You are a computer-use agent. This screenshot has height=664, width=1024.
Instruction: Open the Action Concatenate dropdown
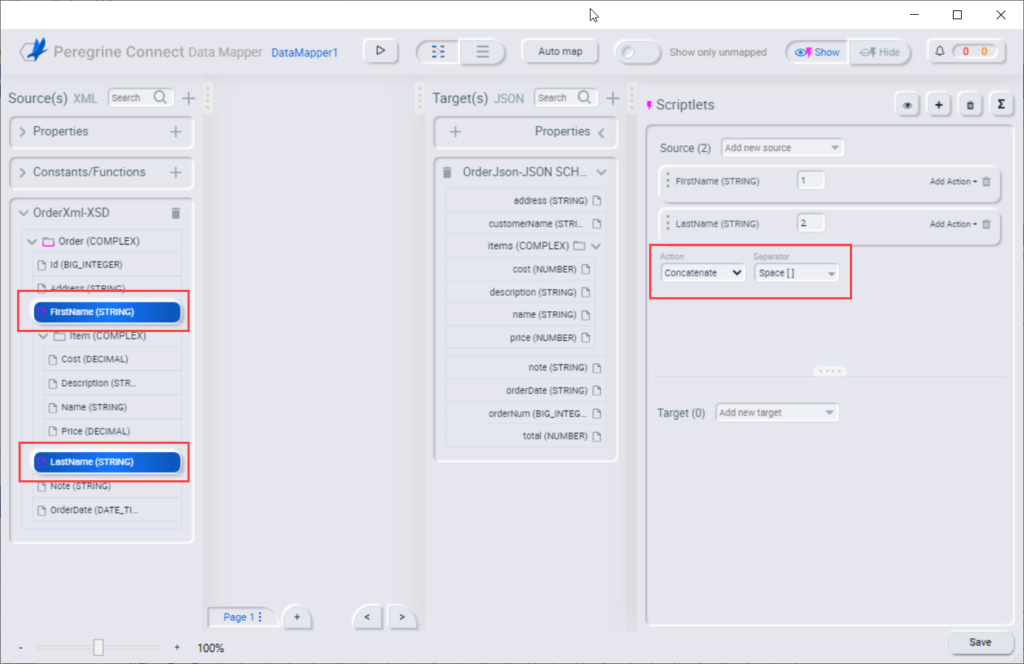click(x=702, y=273)
